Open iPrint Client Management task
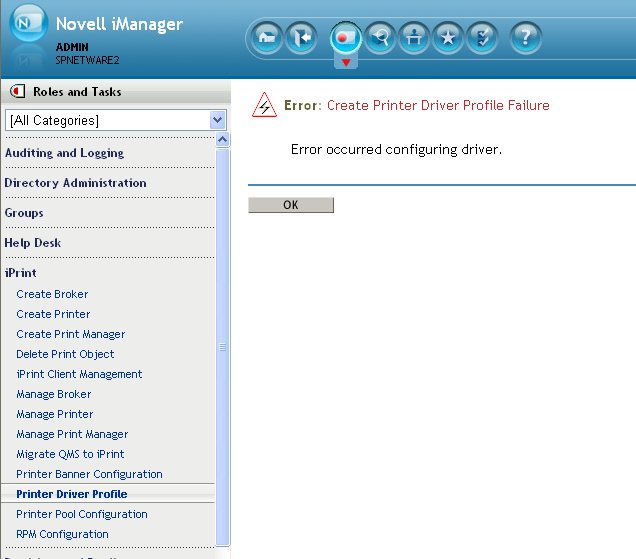This screenshot has height=559, width=636. tap(79, 374)
